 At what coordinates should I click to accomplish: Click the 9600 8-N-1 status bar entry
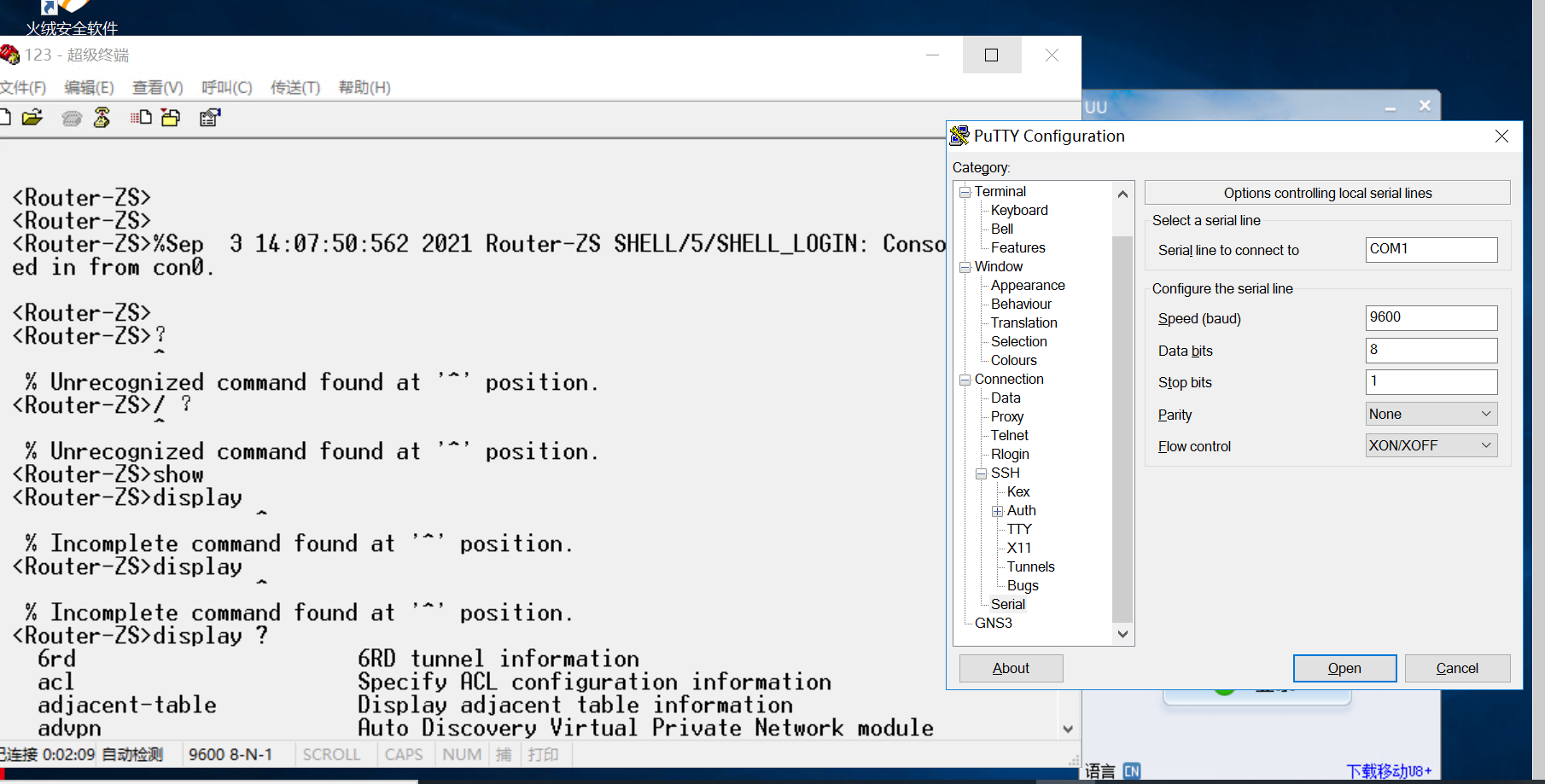click(230, 755)
